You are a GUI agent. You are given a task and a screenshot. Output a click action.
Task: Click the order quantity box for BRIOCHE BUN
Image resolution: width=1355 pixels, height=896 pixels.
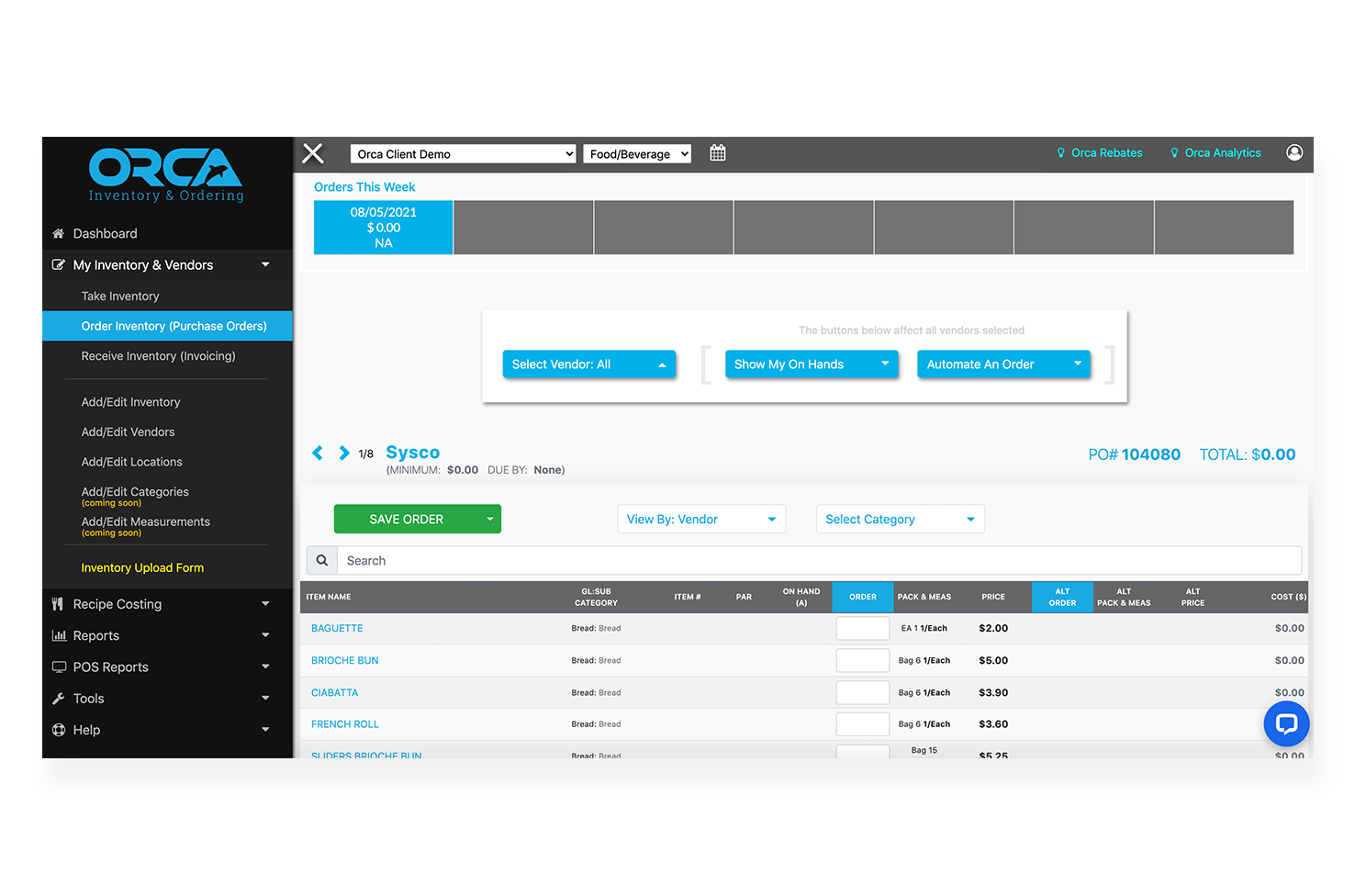coord(863,661)
